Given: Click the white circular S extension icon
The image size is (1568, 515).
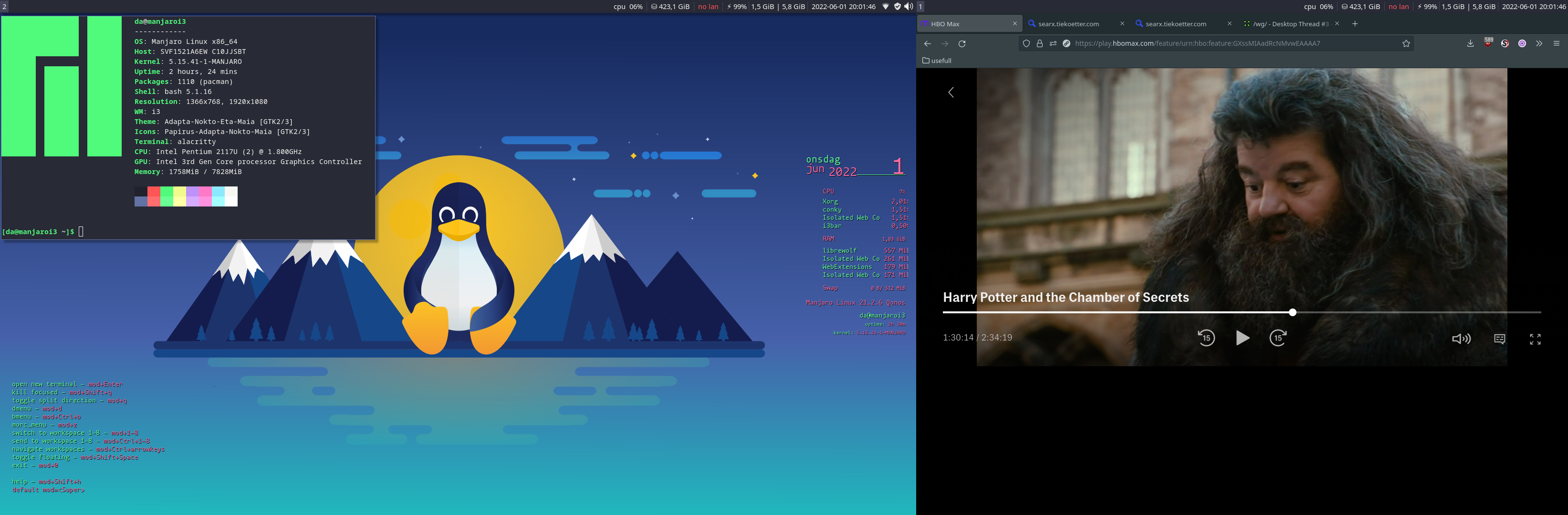Looking at the screenshot, I should (x=1505, y=44).
